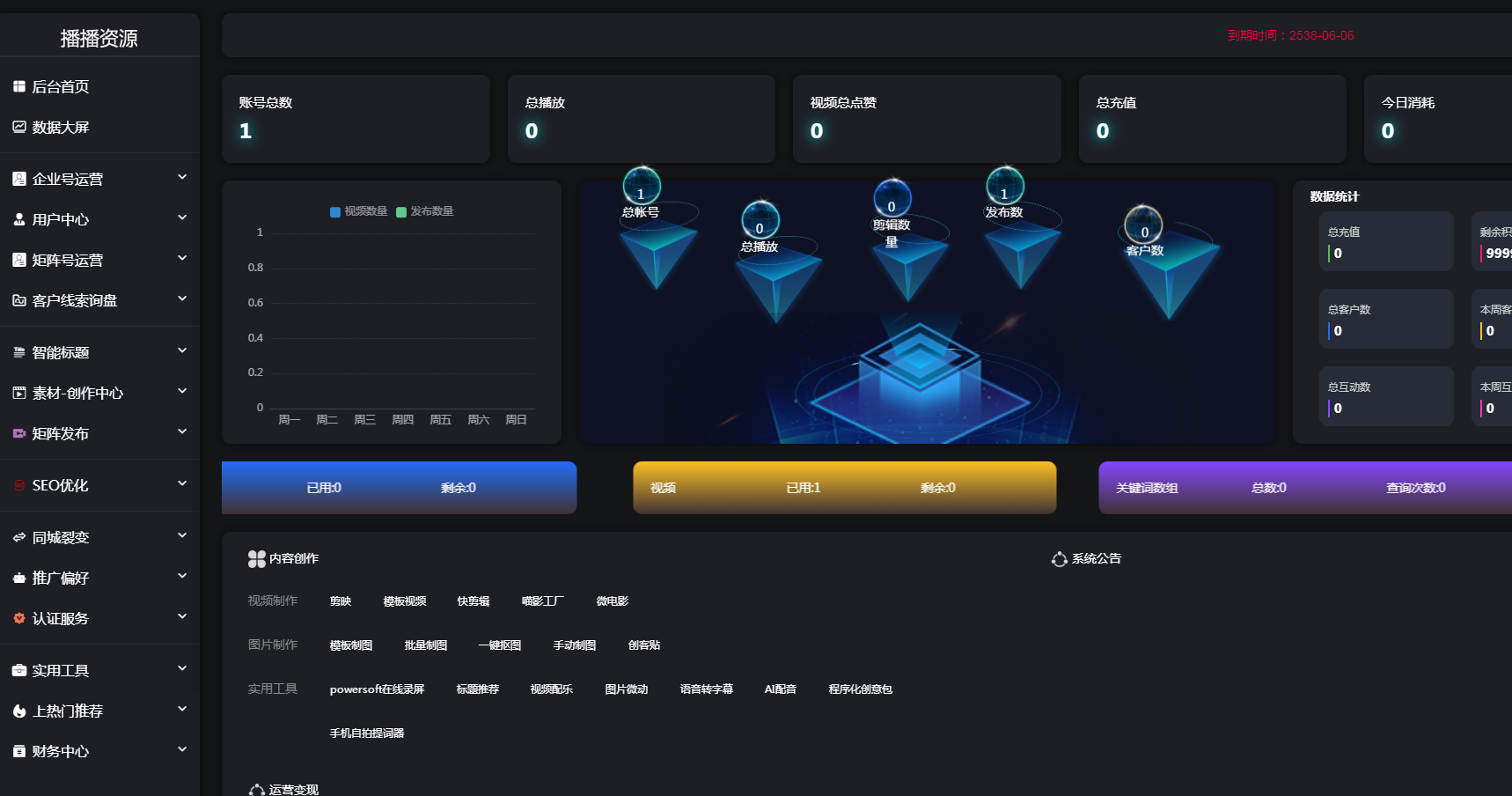The image size is (1512, 796).
Task: Click the 推广偏好 thumbs-up icon
Action: coord(19,578)
